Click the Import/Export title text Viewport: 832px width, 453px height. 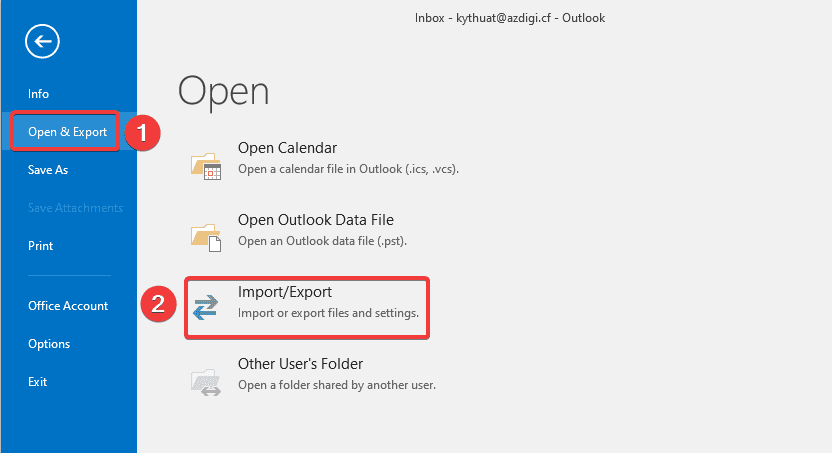coord(284,292)
